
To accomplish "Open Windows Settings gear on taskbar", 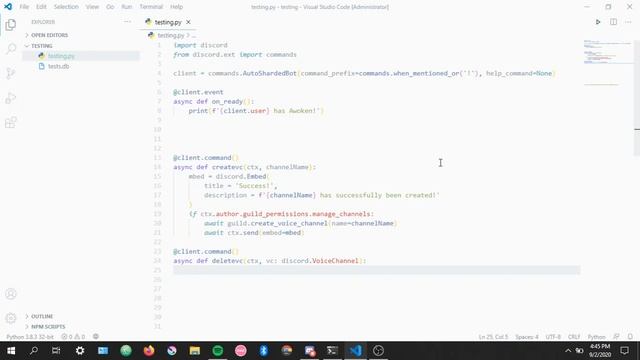I will click(x=80, y=351).
